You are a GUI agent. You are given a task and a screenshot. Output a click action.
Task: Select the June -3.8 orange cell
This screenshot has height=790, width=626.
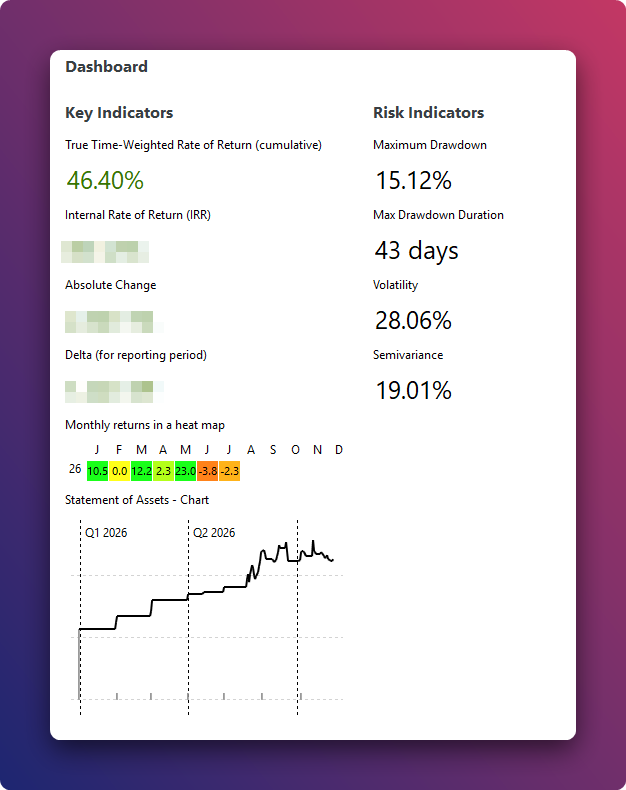tap(208, 471)
